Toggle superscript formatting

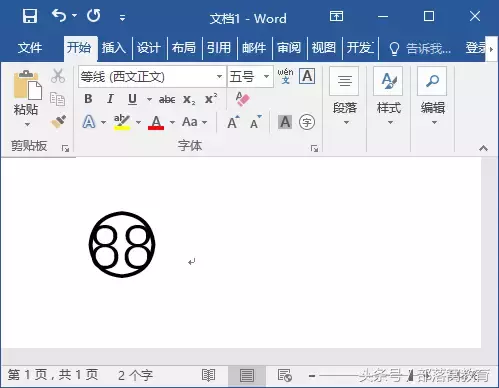pos(211,99)
